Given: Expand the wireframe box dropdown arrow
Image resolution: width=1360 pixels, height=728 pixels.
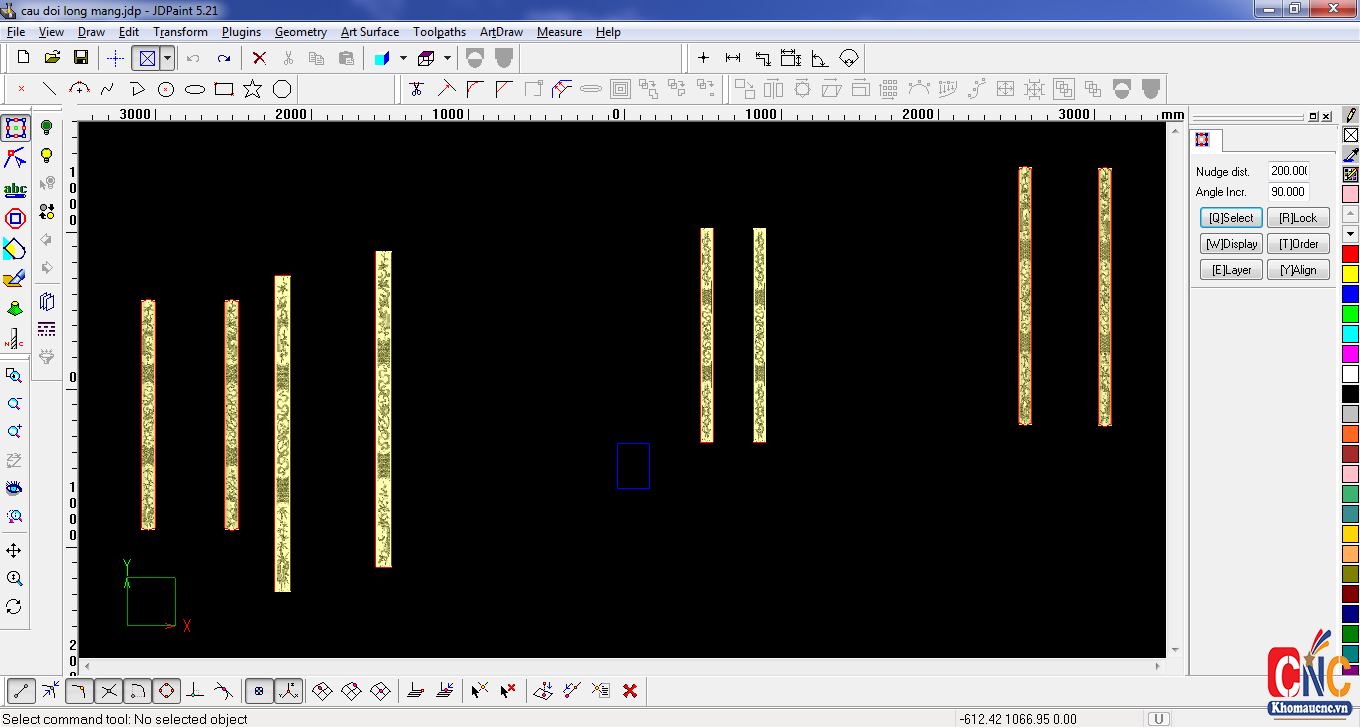Looking at the screenshot, I should pyautogui.click(x=447, y=58).
